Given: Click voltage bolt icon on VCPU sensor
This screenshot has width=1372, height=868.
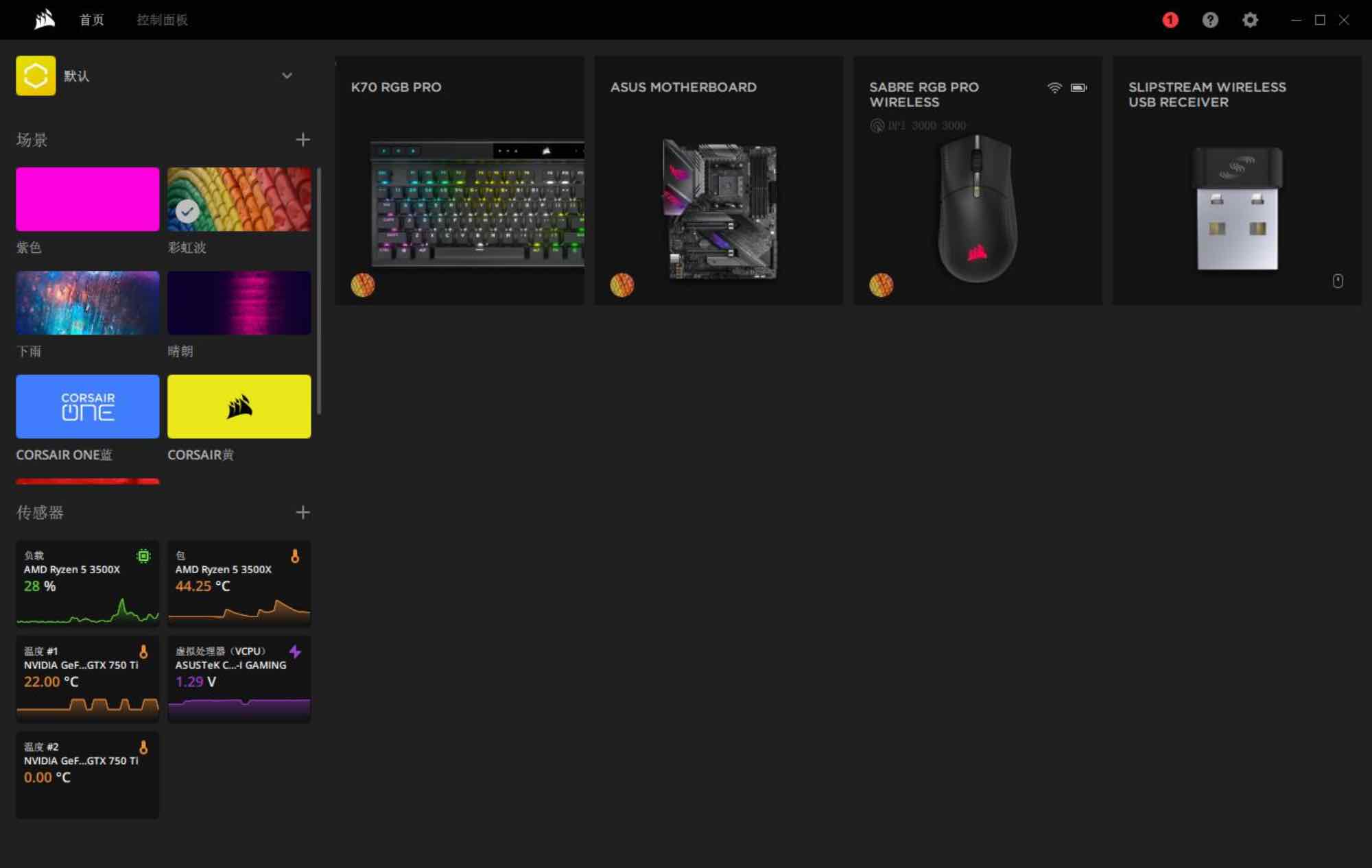Looking at the screenshot, I should point(295,651).
